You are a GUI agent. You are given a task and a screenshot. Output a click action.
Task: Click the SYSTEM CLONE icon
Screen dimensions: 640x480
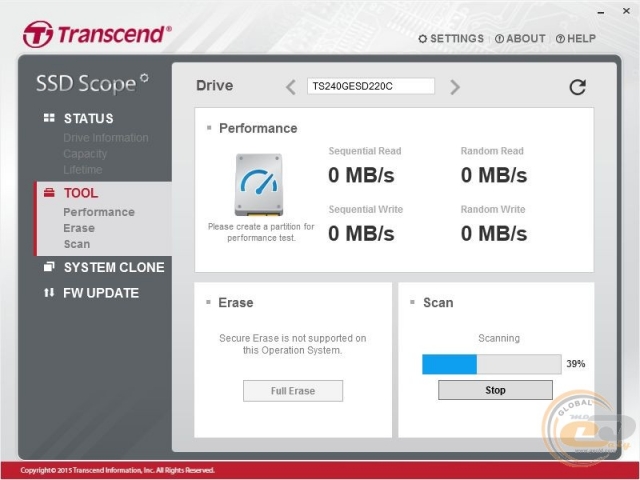click(x=49, y=267)
